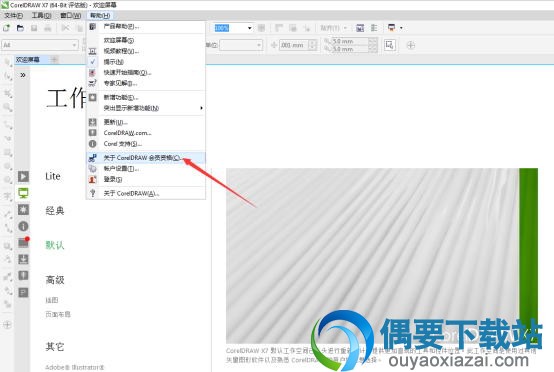The height and width of the screenshot is (372, 554).
Task: Select the 经典 (Classic) workspace option
Action: [55, 211]
